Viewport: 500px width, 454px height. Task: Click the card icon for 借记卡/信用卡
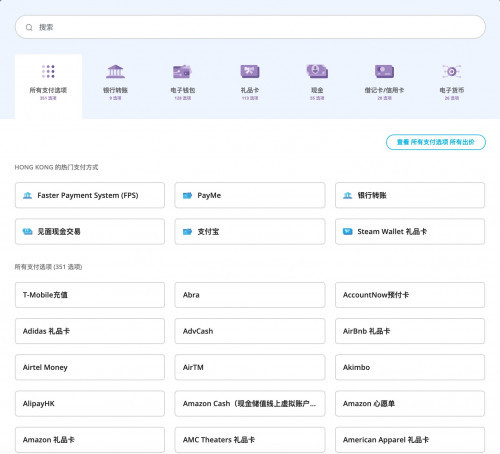point(384,71)
